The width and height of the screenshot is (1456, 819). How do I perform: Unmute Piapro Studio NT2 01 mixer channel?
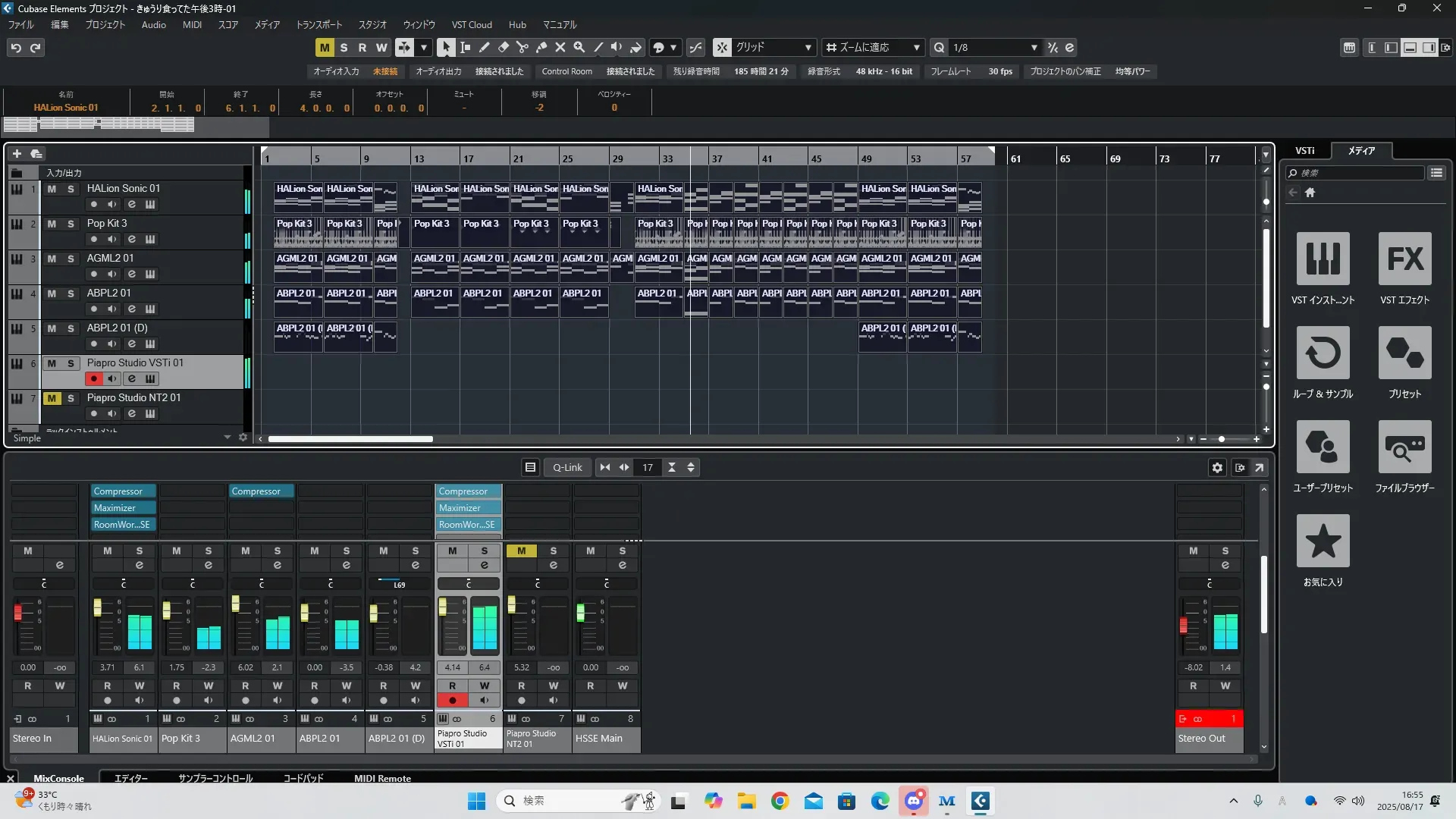tap(521, 551)
